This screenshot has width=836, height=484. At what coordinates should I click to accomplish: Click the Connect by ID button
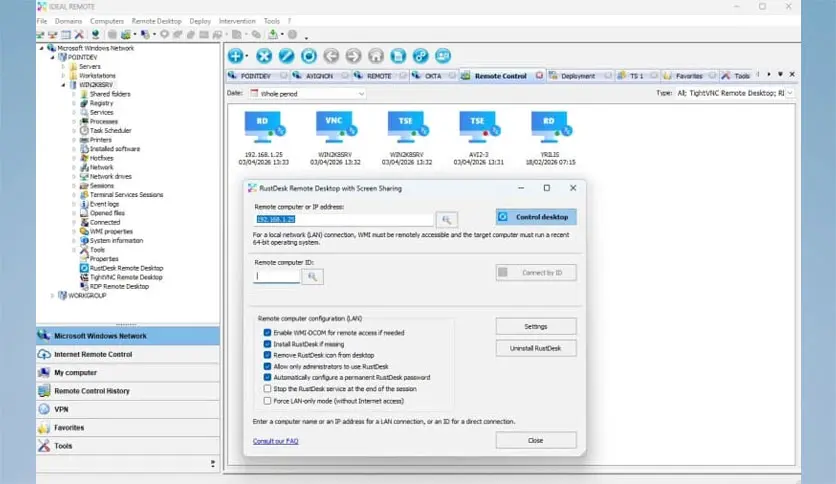536,272
